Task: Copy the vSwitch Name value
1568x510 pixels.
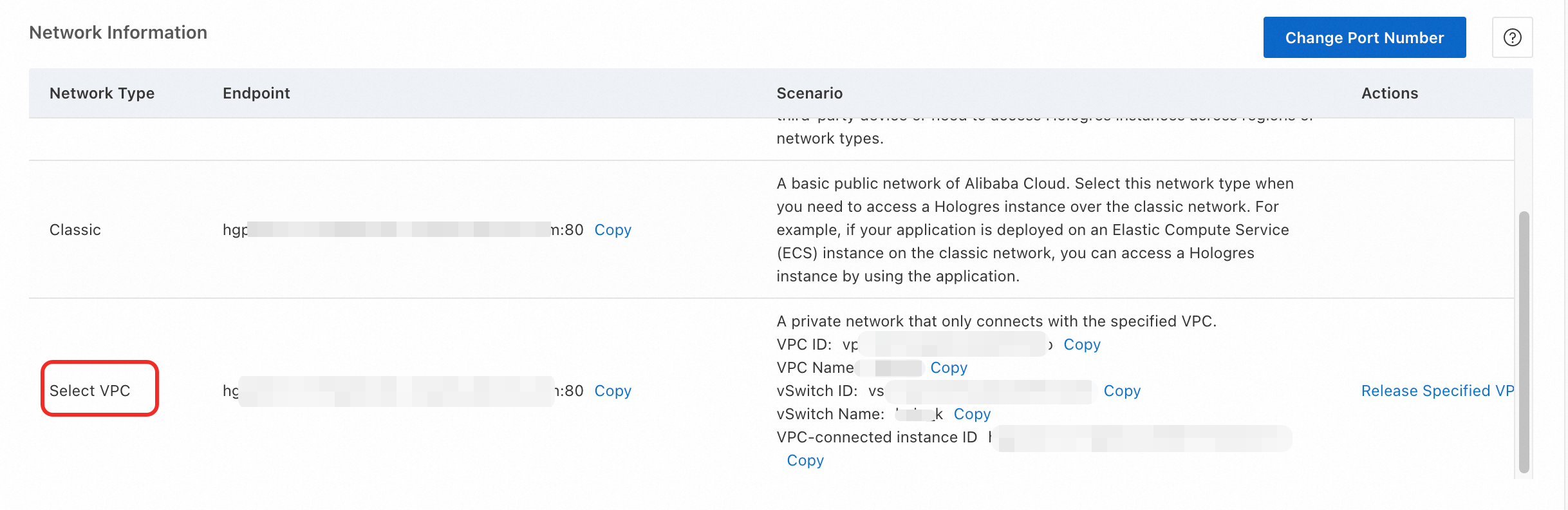Action: 971,414
